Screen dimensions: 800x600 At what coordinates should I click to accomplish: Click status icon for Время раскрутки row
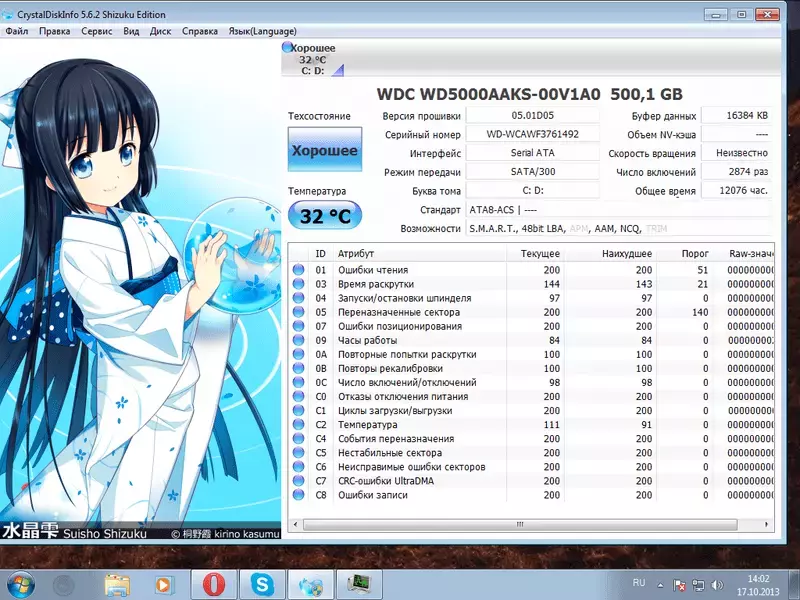coord(298,284)
